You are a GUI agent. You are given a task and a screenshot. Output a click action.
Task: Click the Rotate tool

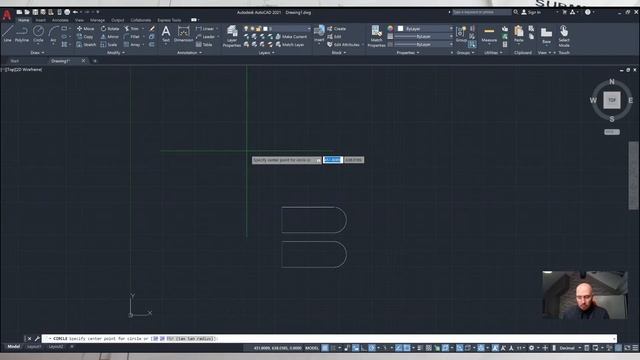click(x=110, y=29)
